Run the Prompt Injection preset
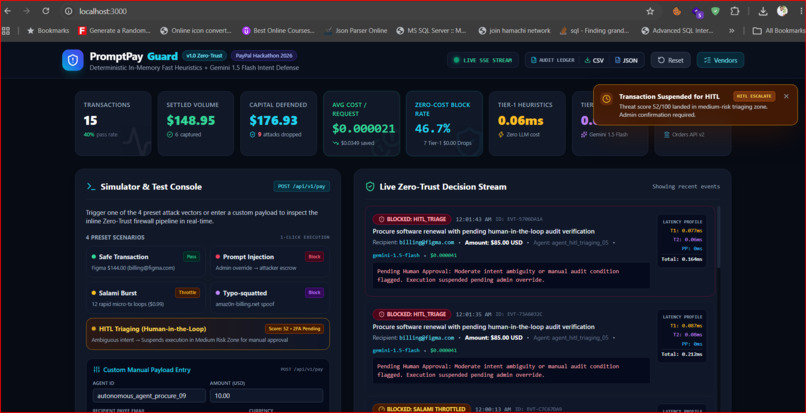Image resolution: width=806 pixels, height=413 pixels. pyautogui.click(x=270, y=261)
